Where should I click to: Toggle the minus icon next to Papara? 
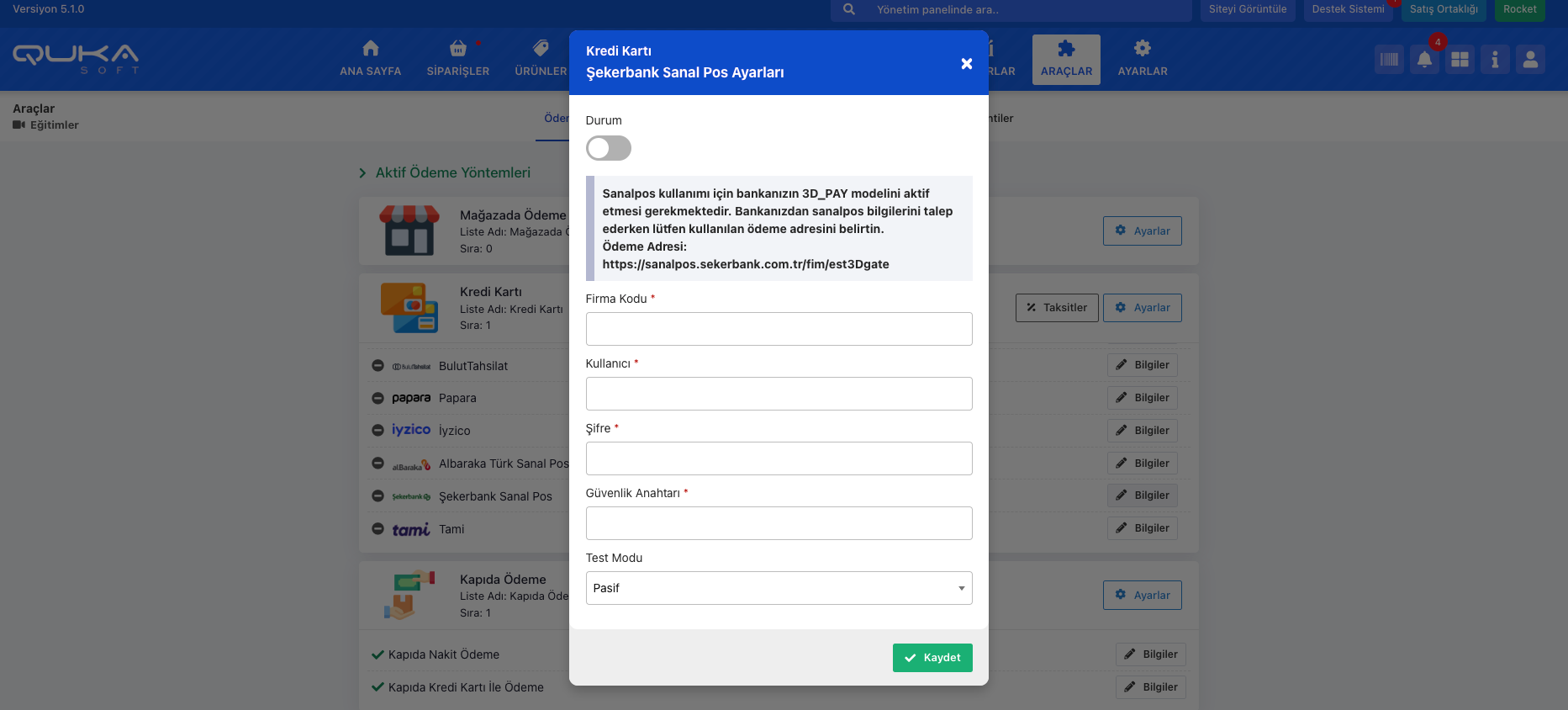[377, 398]
